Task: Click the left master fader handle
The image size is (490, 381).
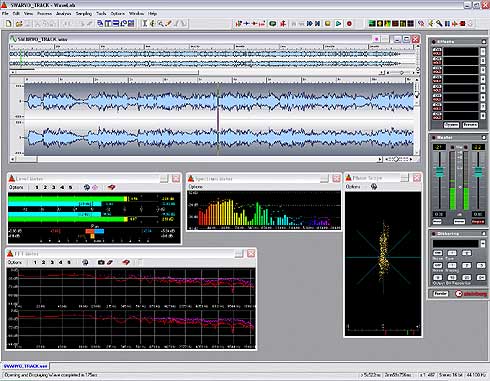Action: [440, 172]
